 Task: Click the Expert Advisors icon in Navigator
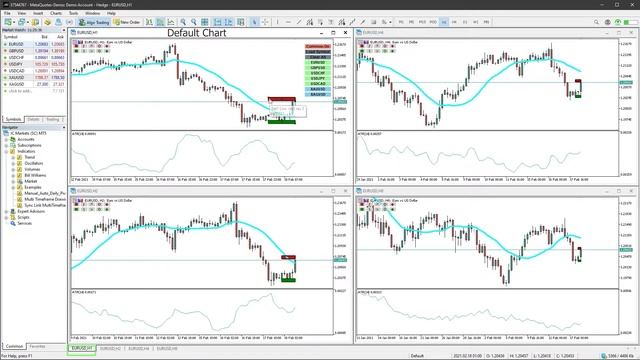click(x=13, y=211)
